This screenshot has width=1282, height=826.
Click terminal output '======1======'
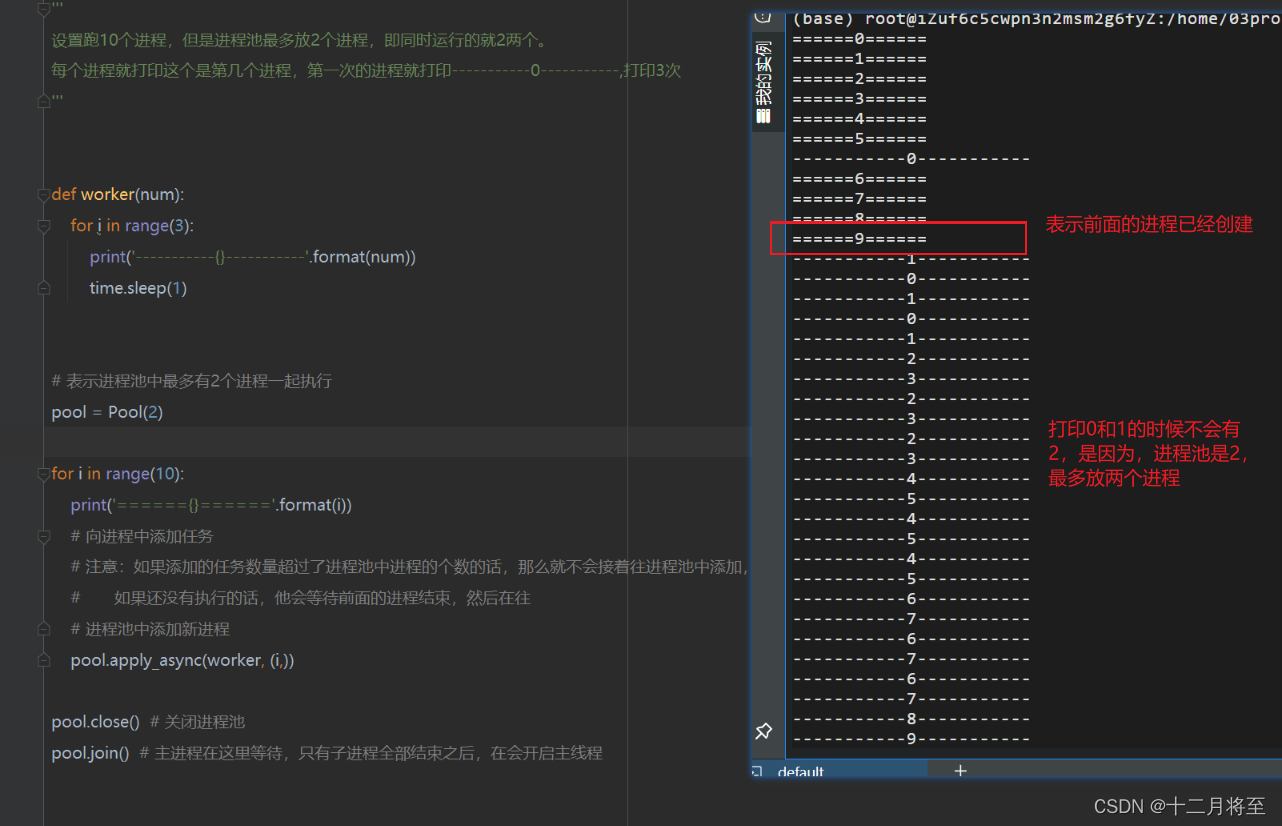(860, 59)
